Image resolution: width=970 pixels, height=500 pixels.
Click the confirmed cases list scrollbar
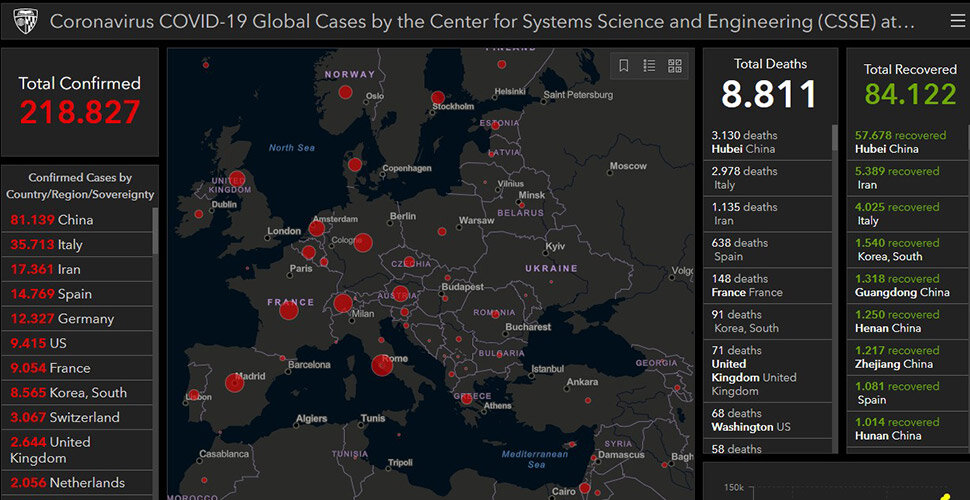[x=155, y=232]
